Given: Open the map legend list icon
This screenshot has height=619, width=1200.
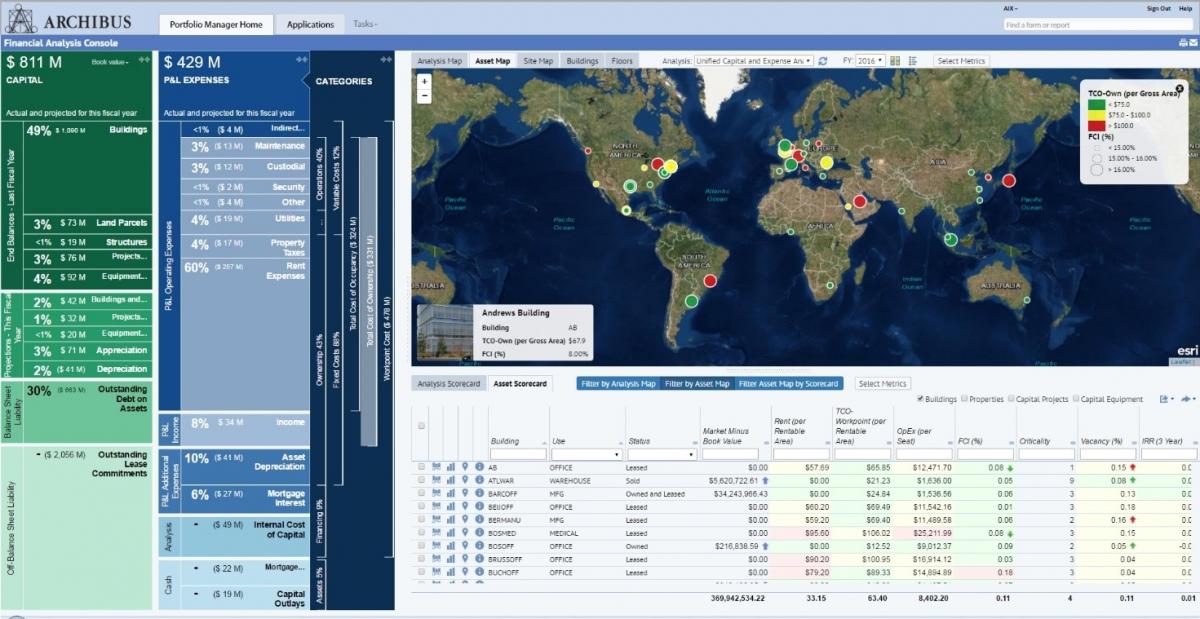Looking at the screenshot, I should [x=913, y=61].
